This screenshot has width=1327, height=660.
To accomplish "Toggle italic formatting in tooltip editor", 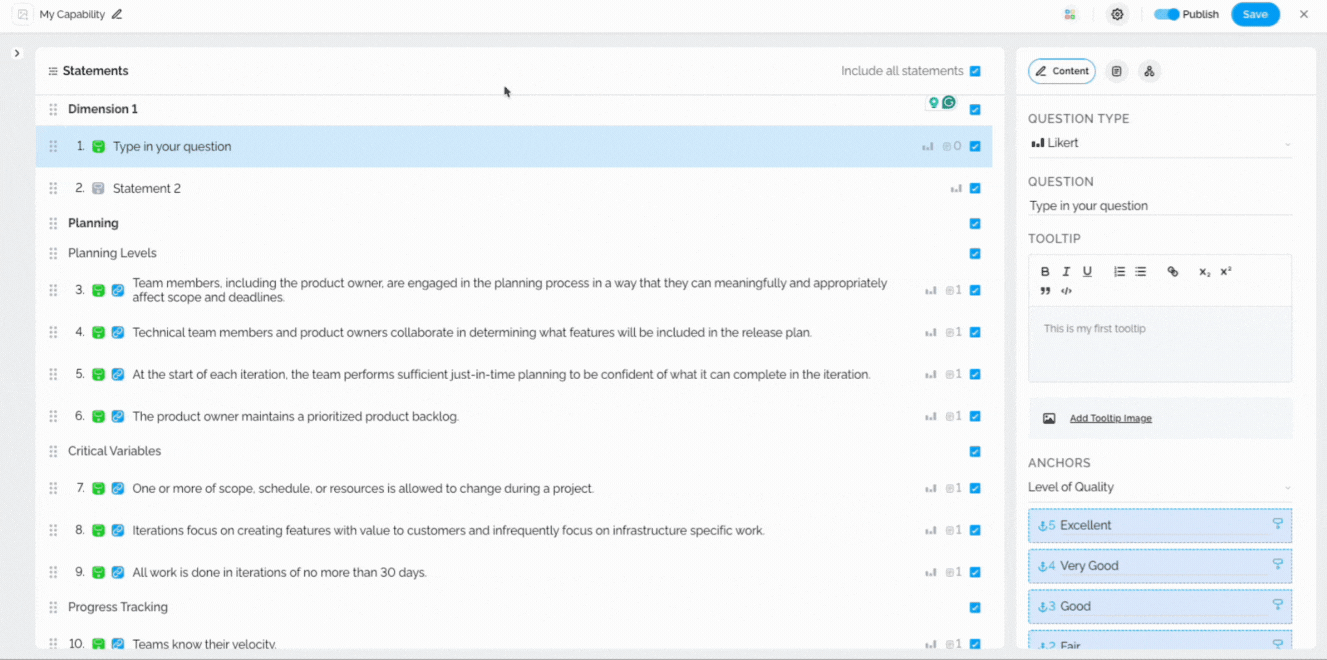I will click(1066, 272).
